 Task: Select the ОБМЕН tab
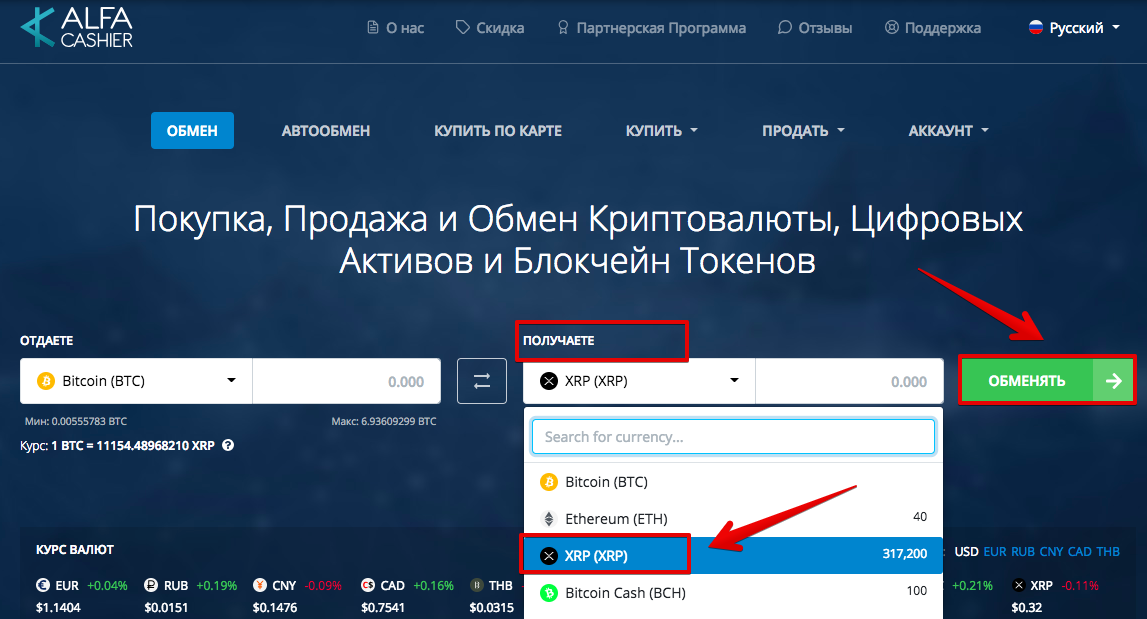[192, 130]
